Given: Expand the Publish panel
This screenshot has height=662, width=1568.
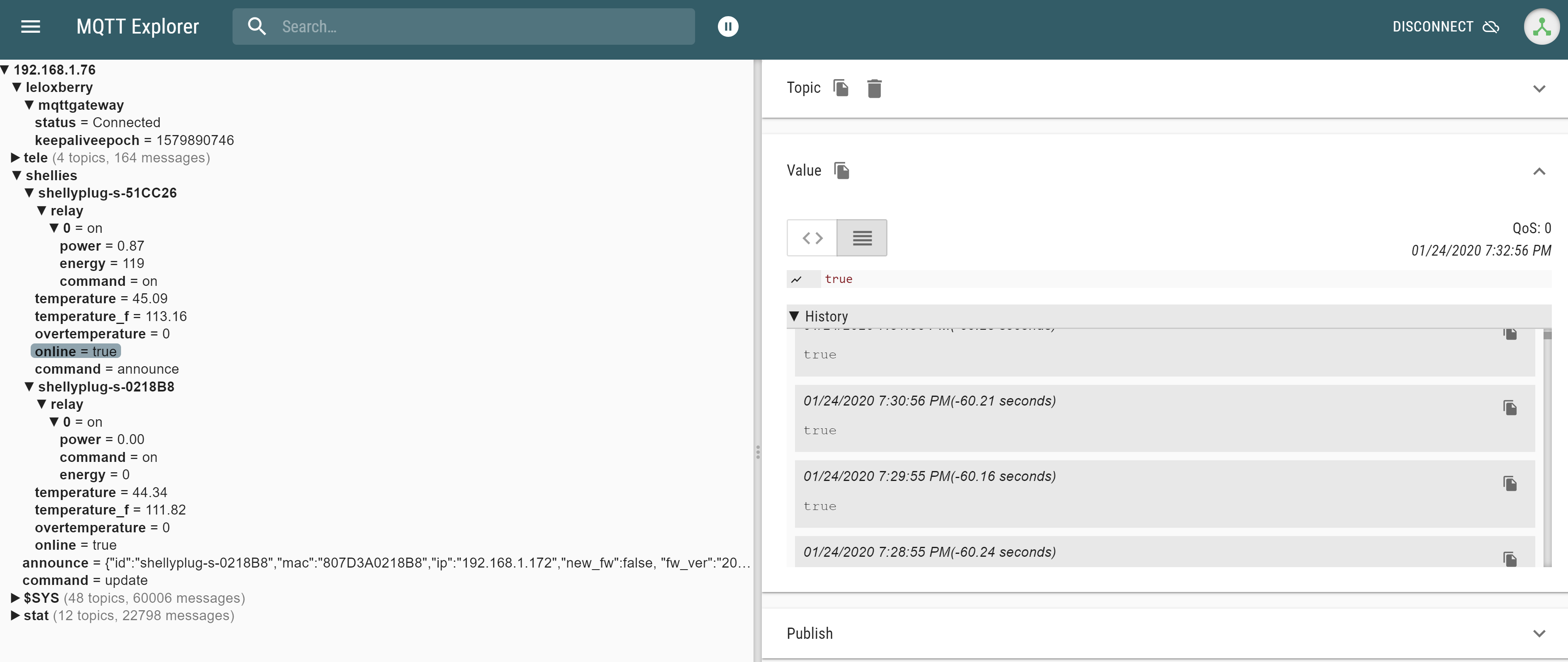Looking at the screenshot, I should click(x=1539, y=633).
